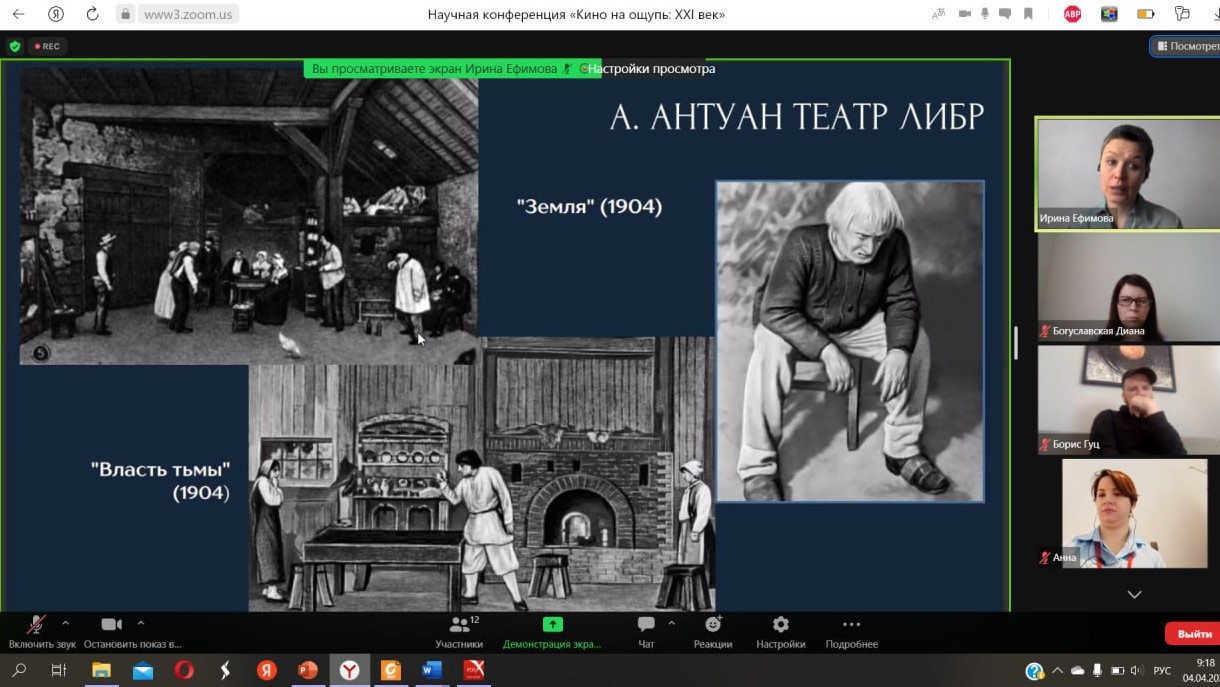Expand audio options arrow beside microphone

66,622
